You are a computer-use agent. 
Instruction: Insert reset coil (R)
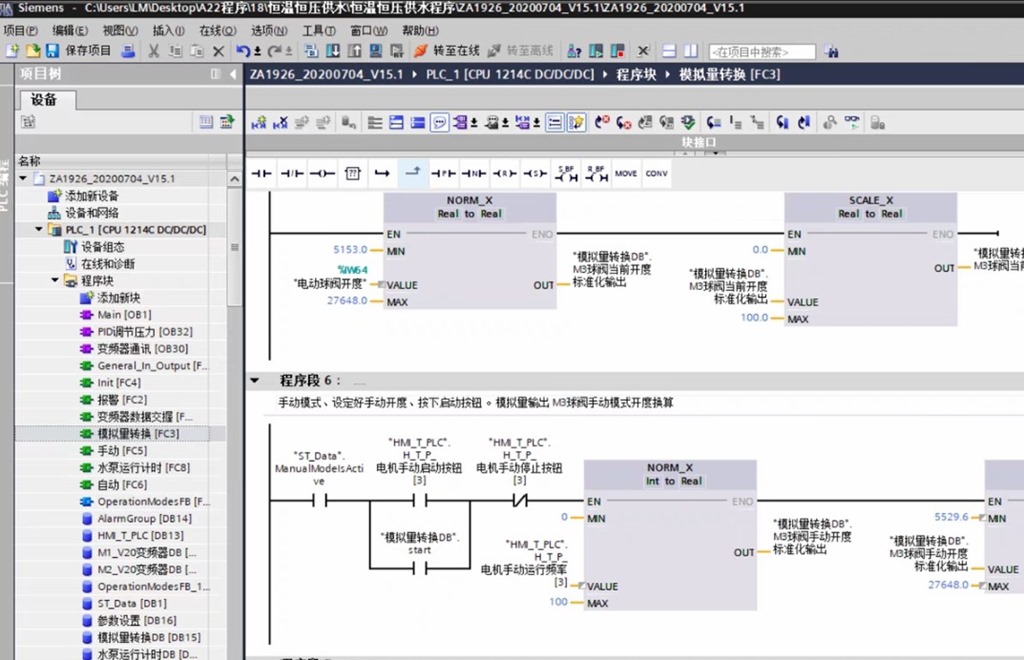[x=504, y=174]
